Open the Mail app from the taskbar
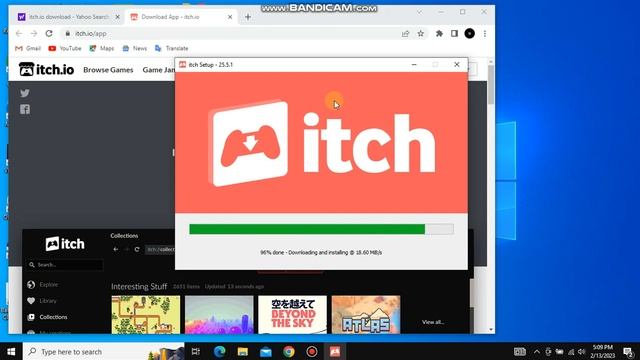Screen dimensions: 640x360 click(266, 351)
